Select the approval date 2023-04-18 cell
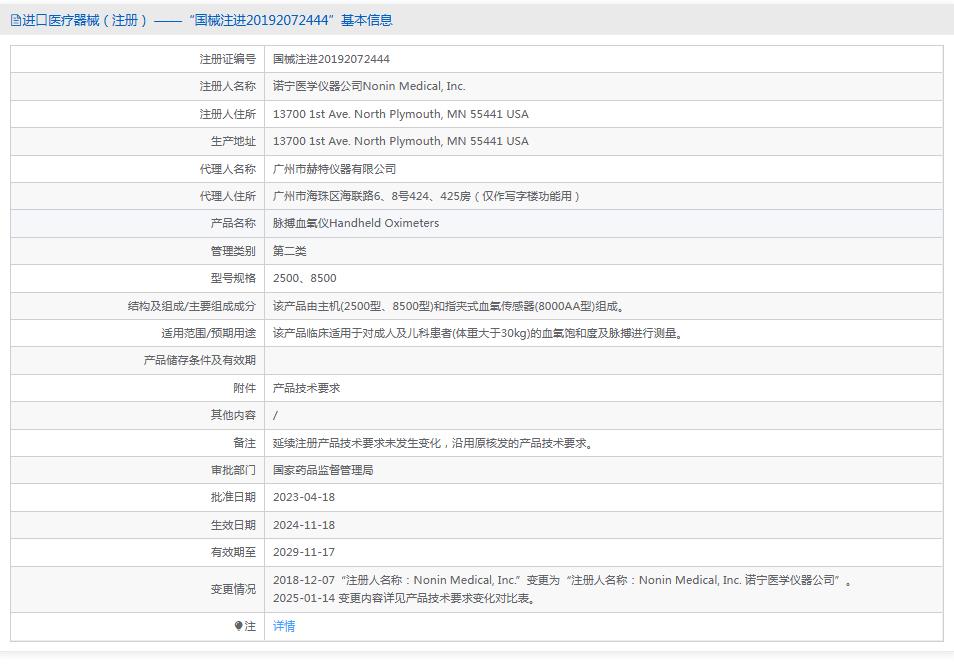 (308, 497)
